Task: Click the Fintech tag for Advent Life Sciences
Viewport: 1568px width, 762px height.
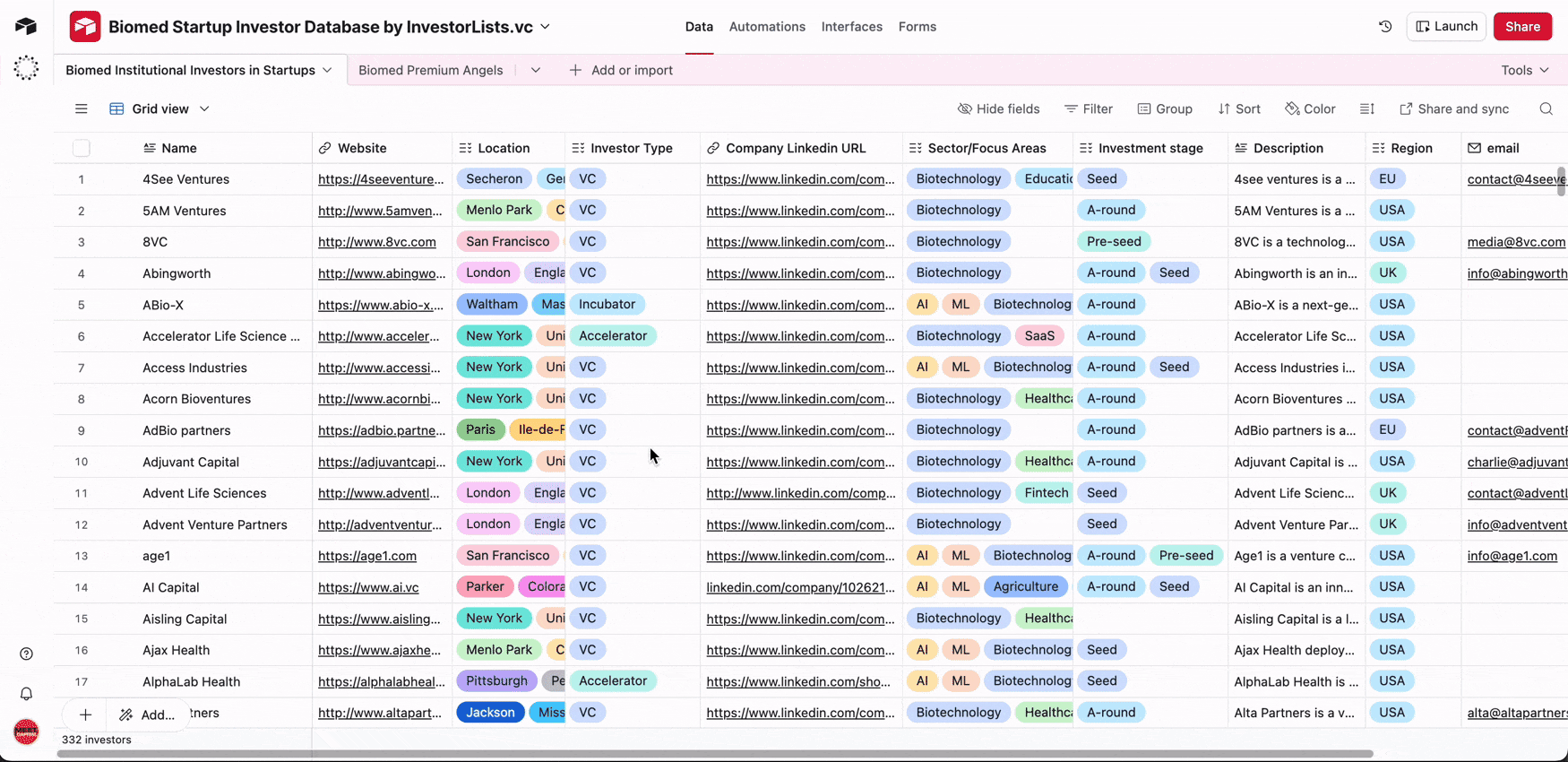Action: tap(1047, 493)
